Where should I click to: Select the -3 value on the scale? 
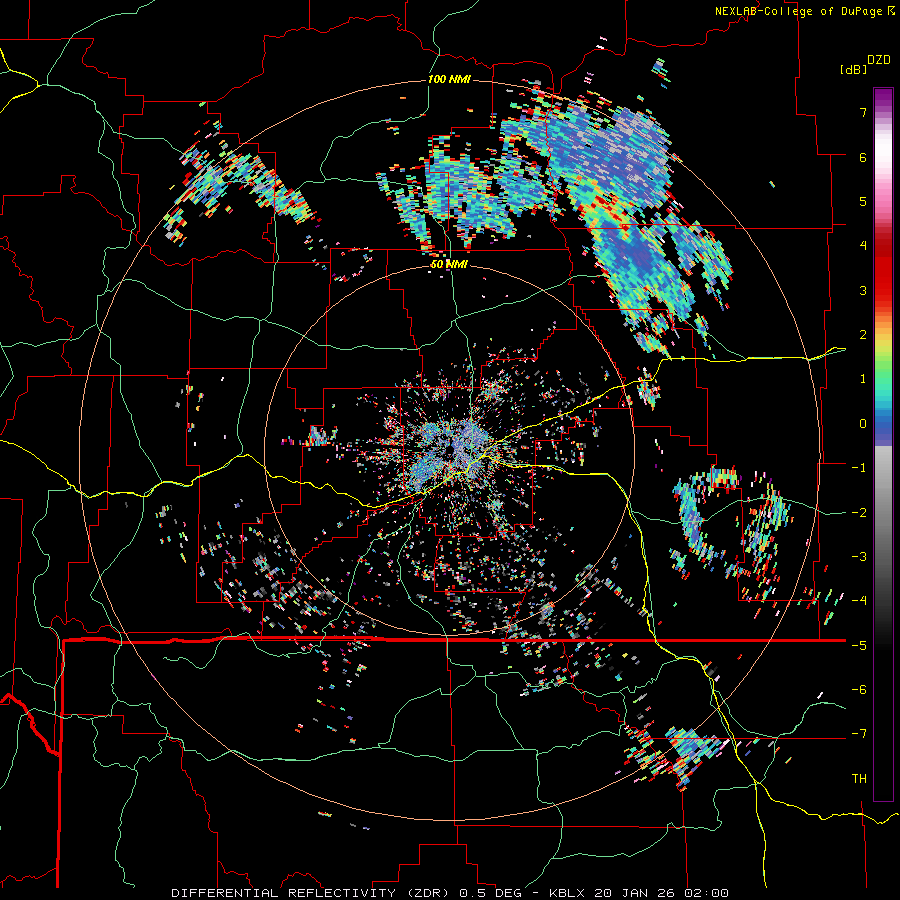pos(859,557)
